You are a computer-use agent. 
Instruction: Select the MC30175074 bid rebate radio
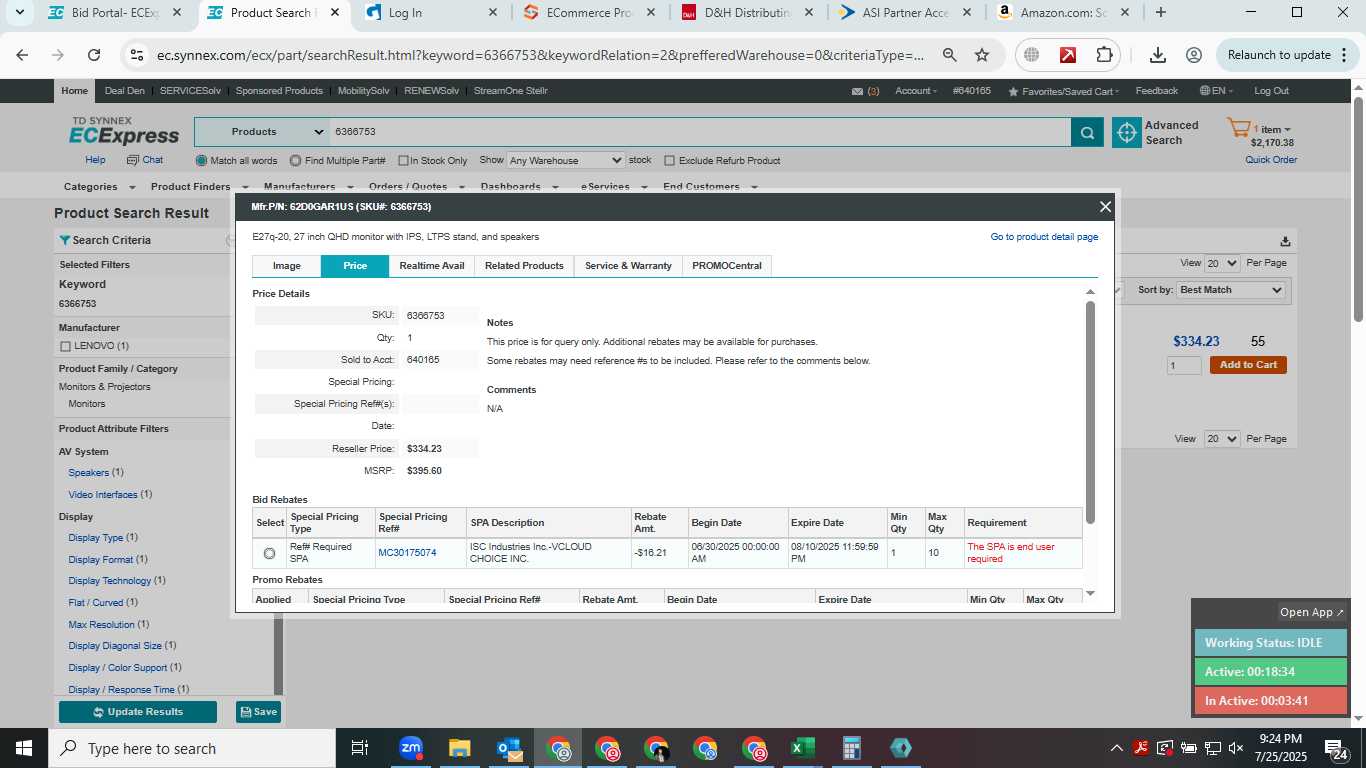coord(269,553)
